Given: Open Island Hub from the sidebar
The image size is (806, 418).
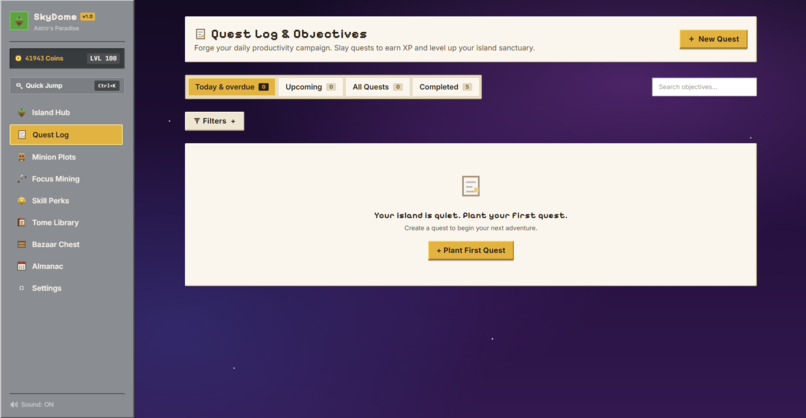Looking at the screenshot, I should (66, 113).
